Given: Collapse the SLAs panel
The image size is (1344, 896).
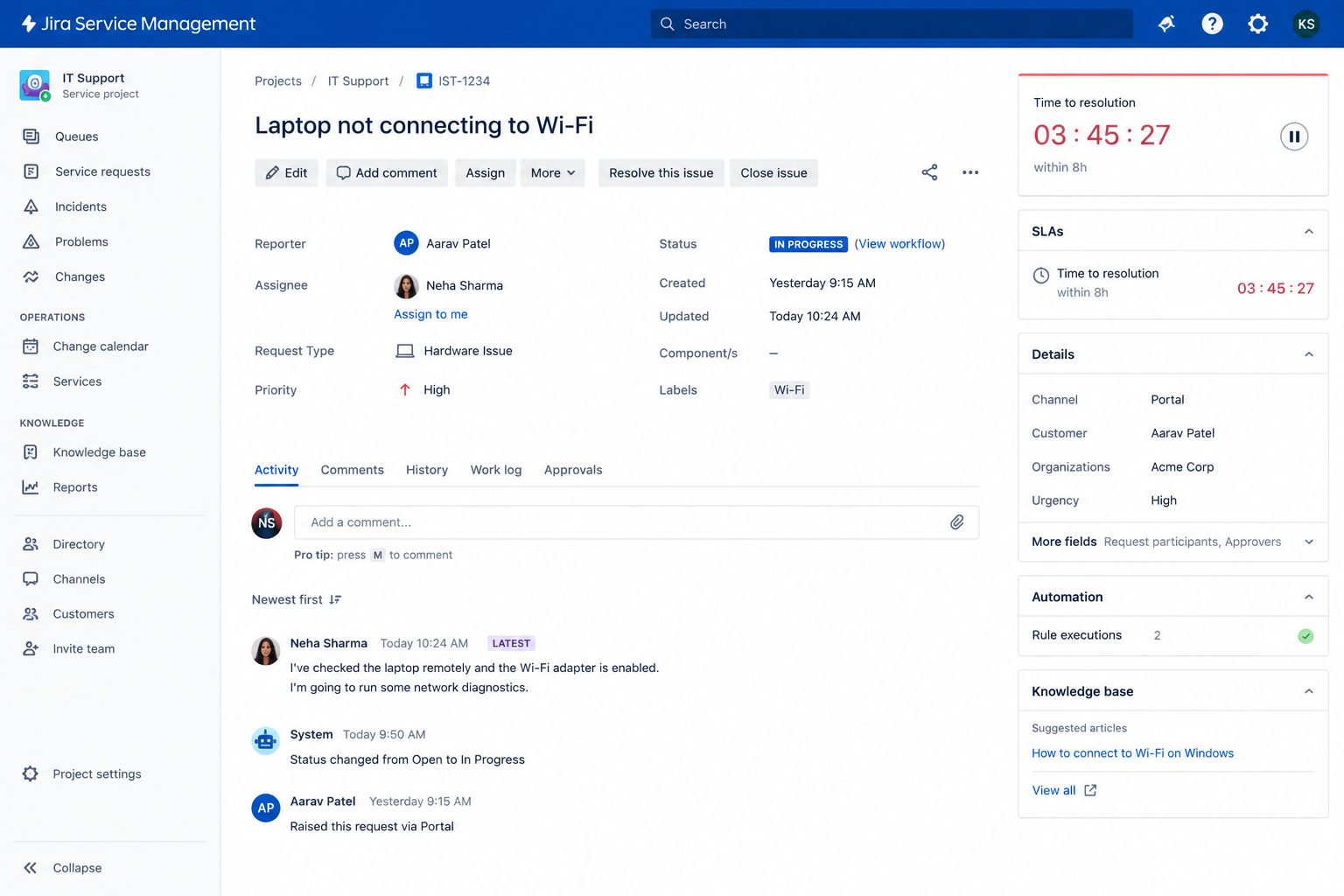Looking at the screenshot, I should (x=1308, y=232).
